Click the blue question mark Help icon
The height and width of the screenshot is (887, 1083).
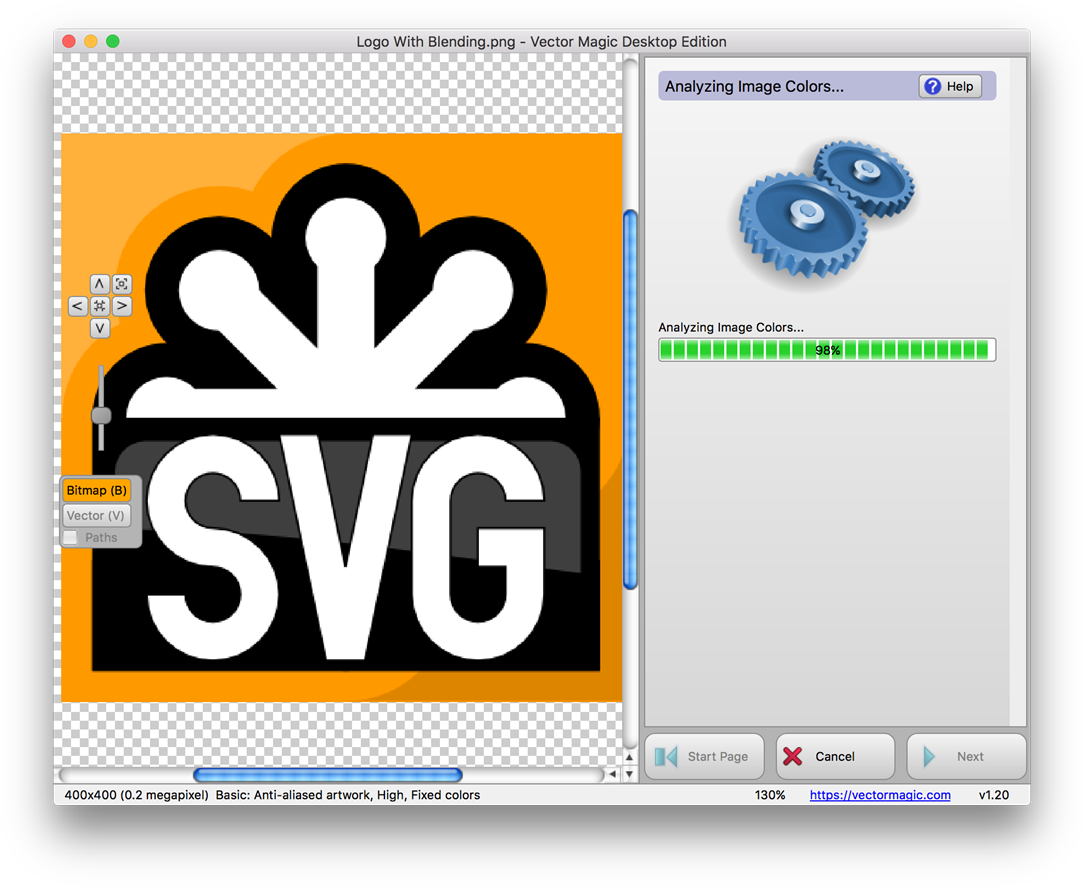click(932, 86)
